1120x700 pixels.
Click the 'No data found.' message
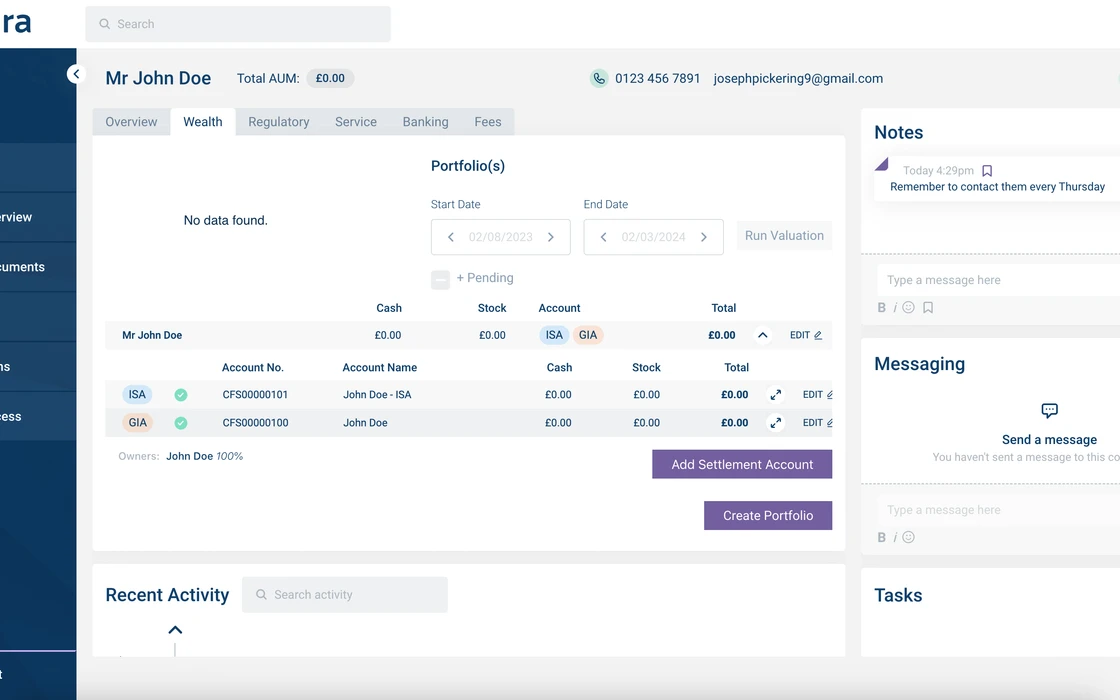(226, 221)
